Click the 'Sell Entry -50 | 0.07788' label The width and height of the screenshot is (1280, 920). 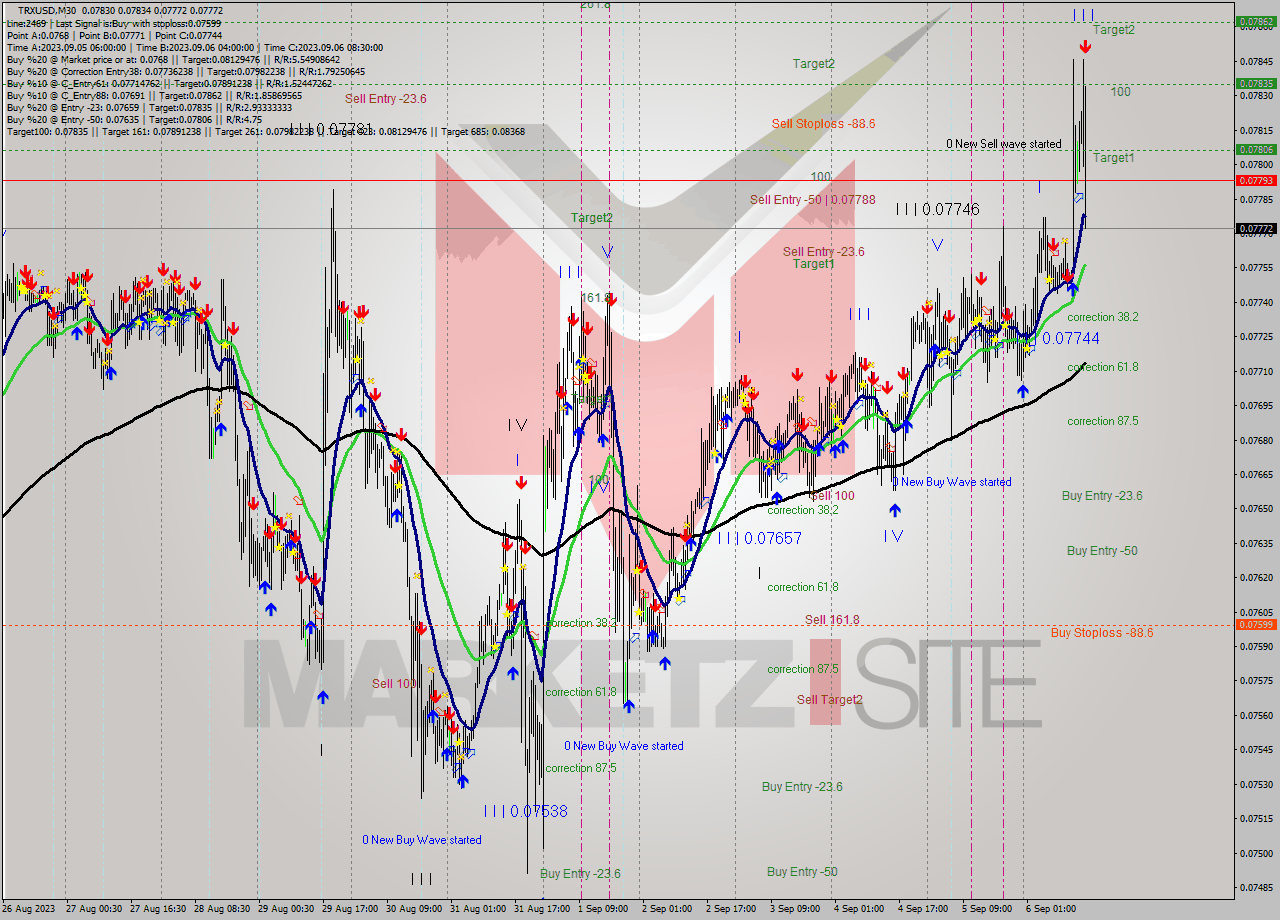point(812,200)
